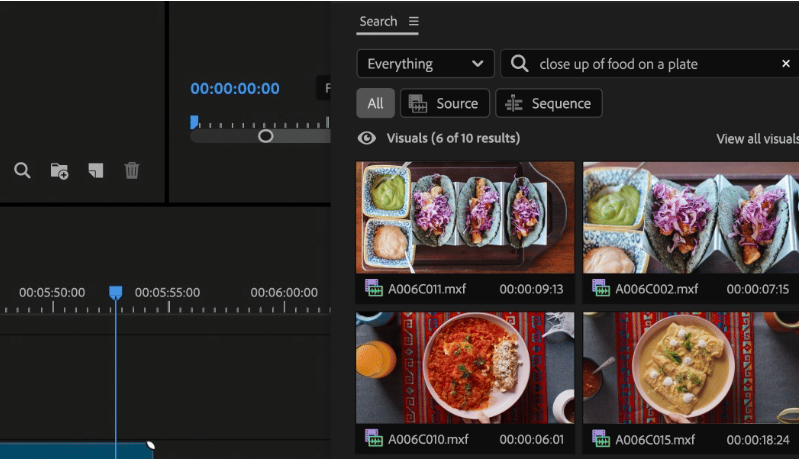Click the search magnifier in query field
This screenshot has width=800, height=459.
tap(519, 64)
